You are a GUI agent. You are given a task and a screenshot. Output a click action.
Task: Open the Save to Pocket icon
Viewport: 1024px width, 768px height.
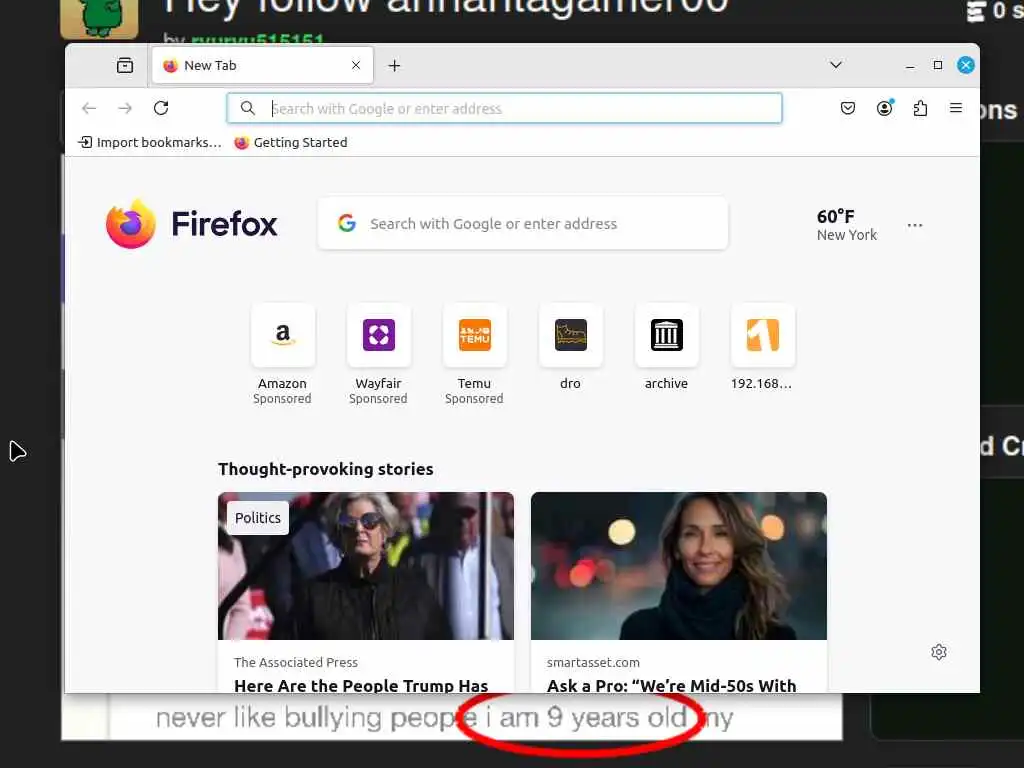pyautogui.click(x=848, y=108)
